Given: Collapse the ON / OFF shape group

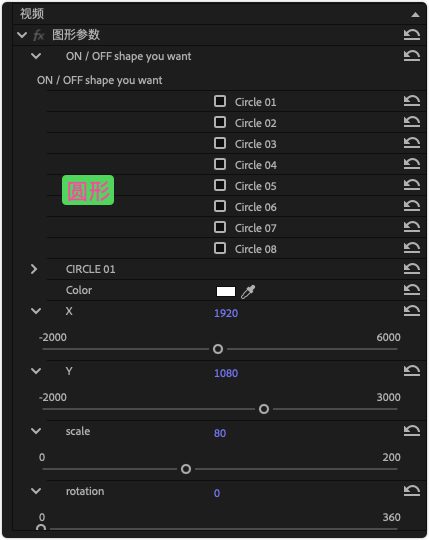Looking at the screenshot, I should 36,56.
